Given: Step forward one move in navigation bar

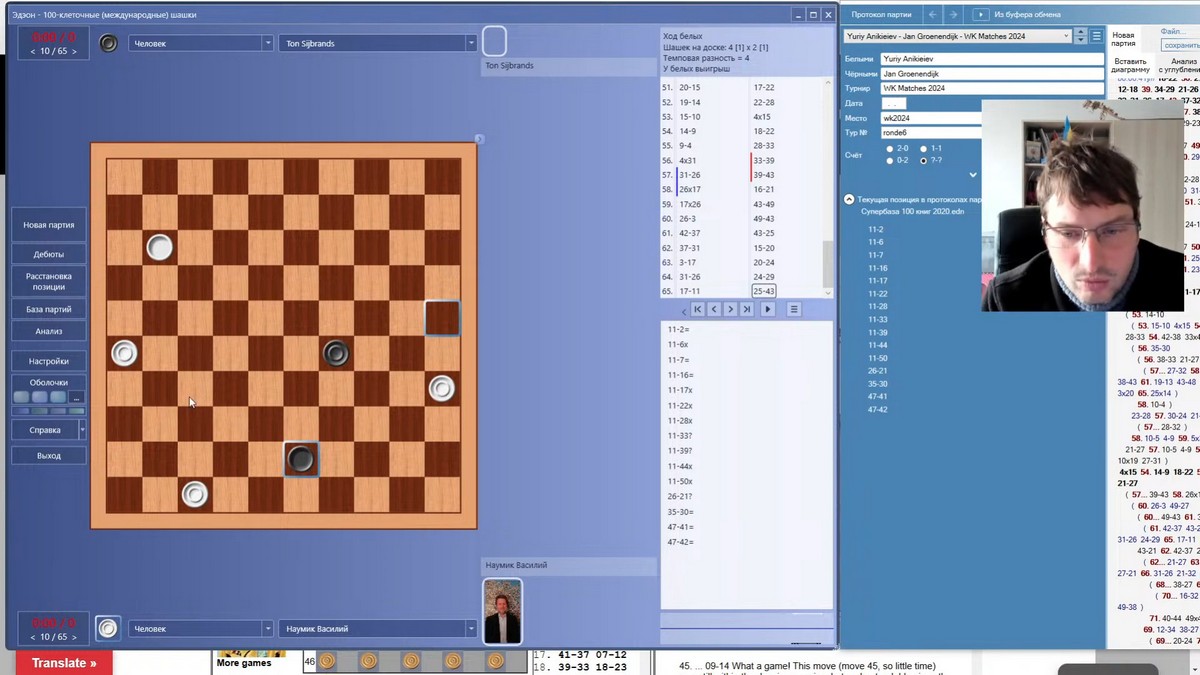Looking at the screenshot, I should coord(731,309).
